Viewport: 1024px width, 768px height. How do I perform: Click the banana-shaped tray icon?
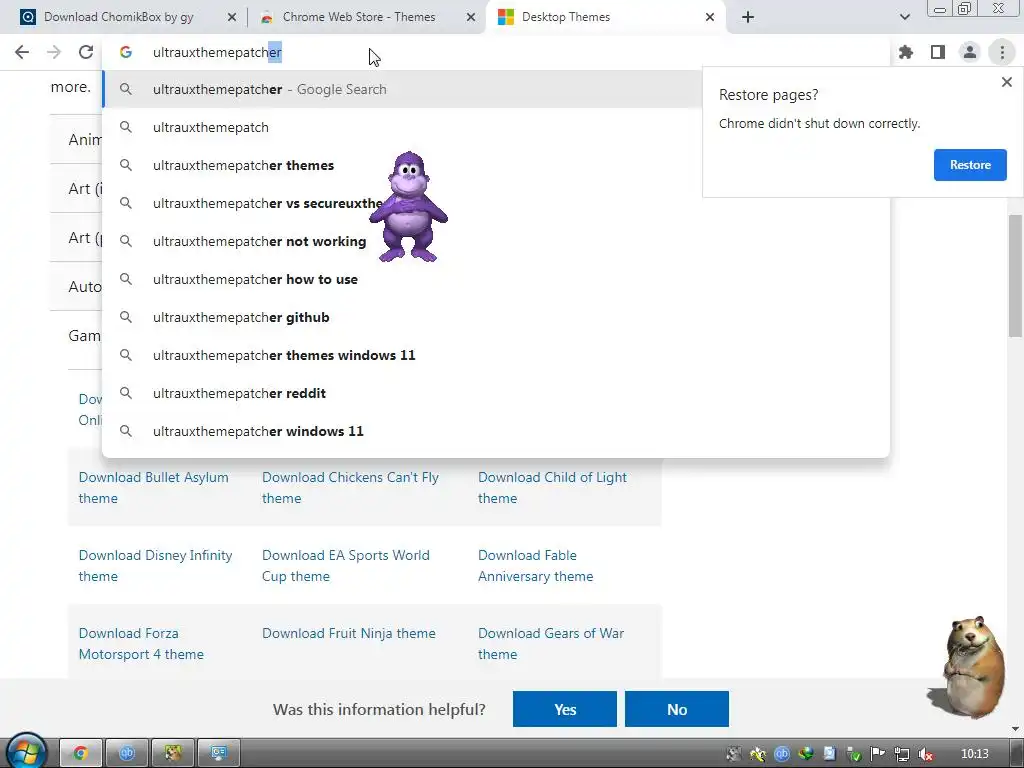(x=758, y=754)
